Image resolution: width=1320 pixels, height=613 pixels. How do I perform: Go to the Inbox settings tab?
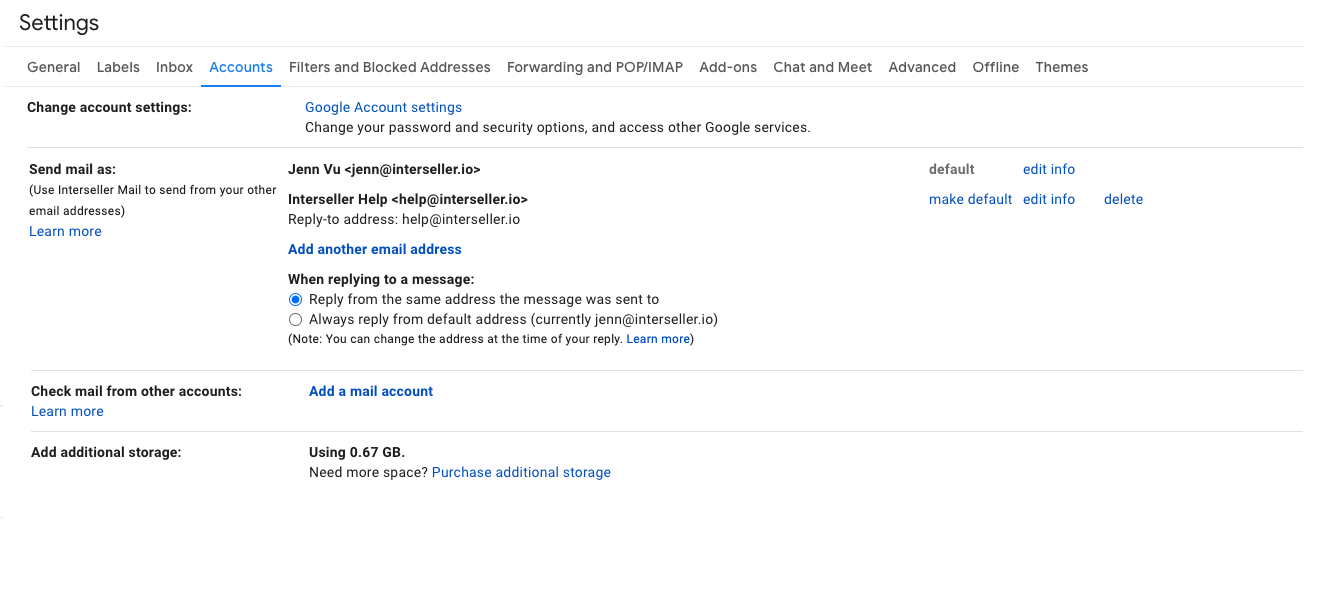[174, 67]
